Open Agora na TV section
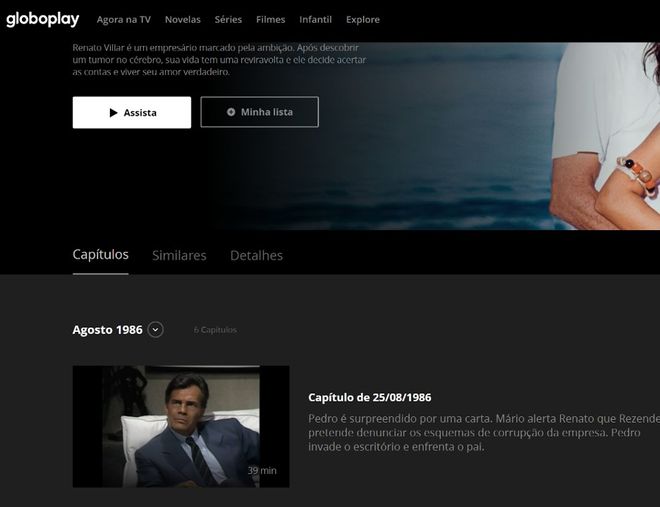Image resolution: width=660 pixels, height=507 pixels. [124, 20]
